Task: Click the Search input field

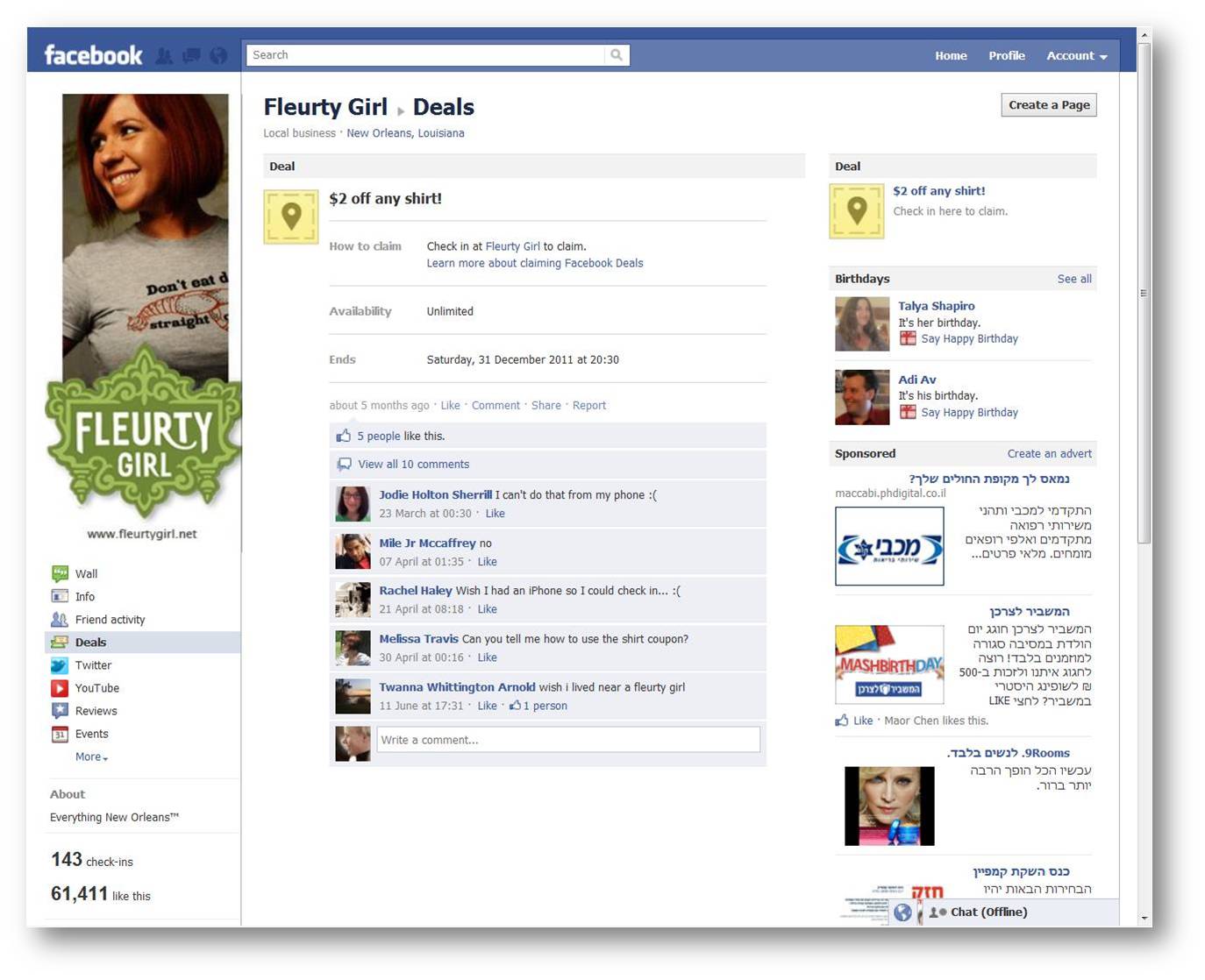Action: point(425,55)
